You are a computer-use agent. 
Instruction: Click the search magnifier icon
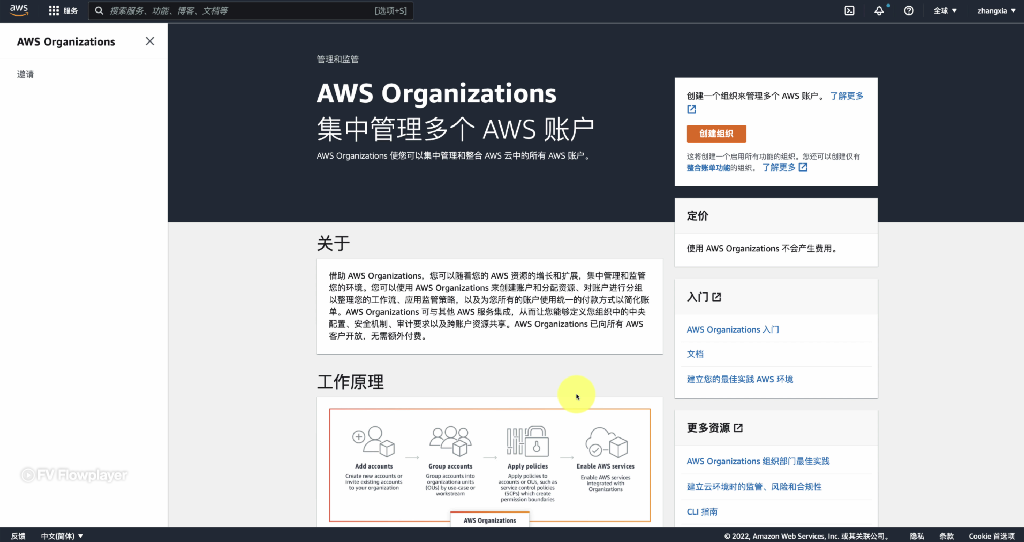click(x=99, y=10)
